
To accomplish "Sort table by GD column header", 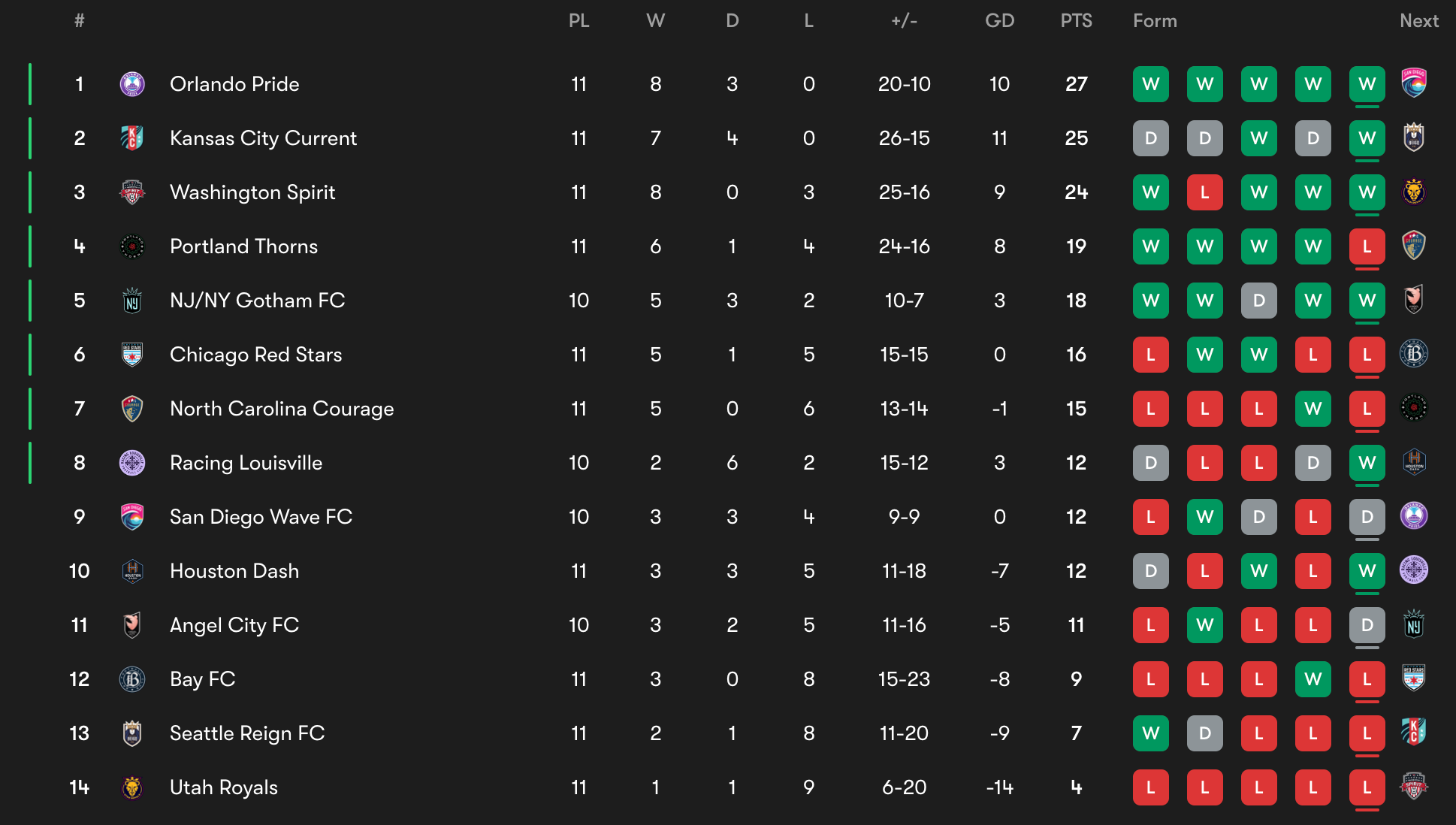I will [1000, 21].
